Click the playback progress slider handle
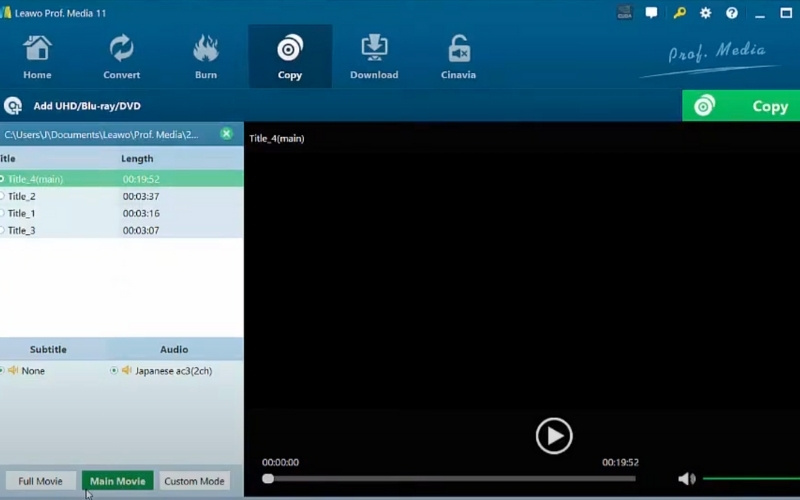This screenshot has width=800, height=500. click(x=268, y=479)
